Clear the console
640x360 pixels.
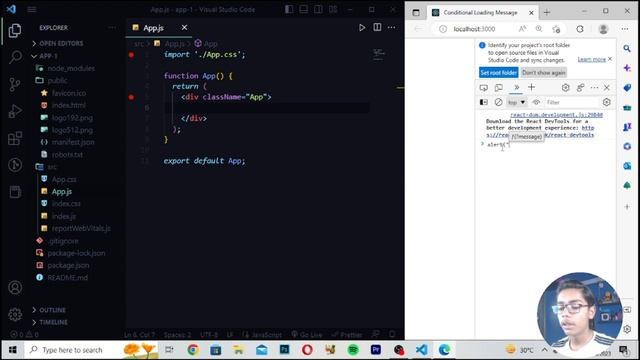(498, 102)
